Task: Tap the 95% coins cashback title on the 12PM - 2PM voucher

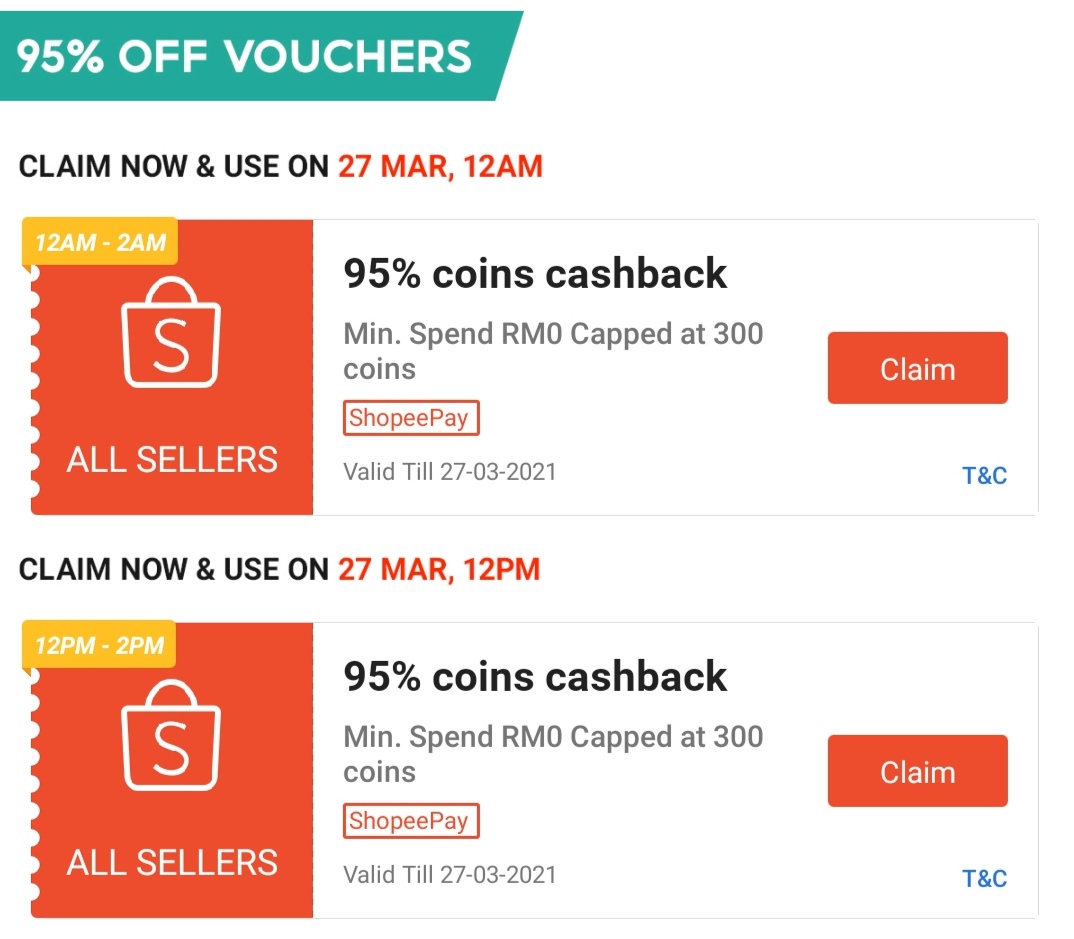Action: [535, 677]
